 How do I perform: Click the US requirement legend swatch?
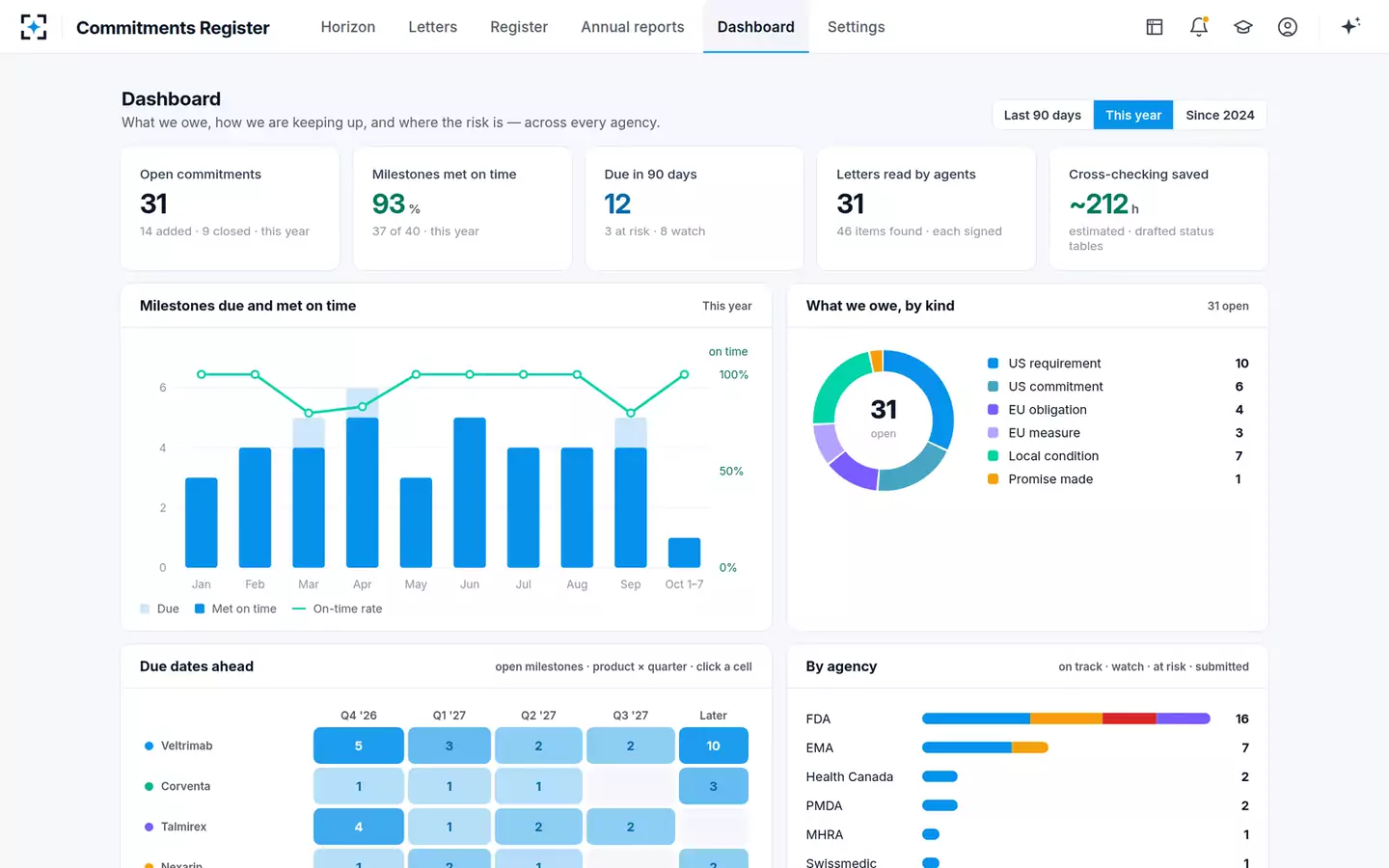click(993, 364)
